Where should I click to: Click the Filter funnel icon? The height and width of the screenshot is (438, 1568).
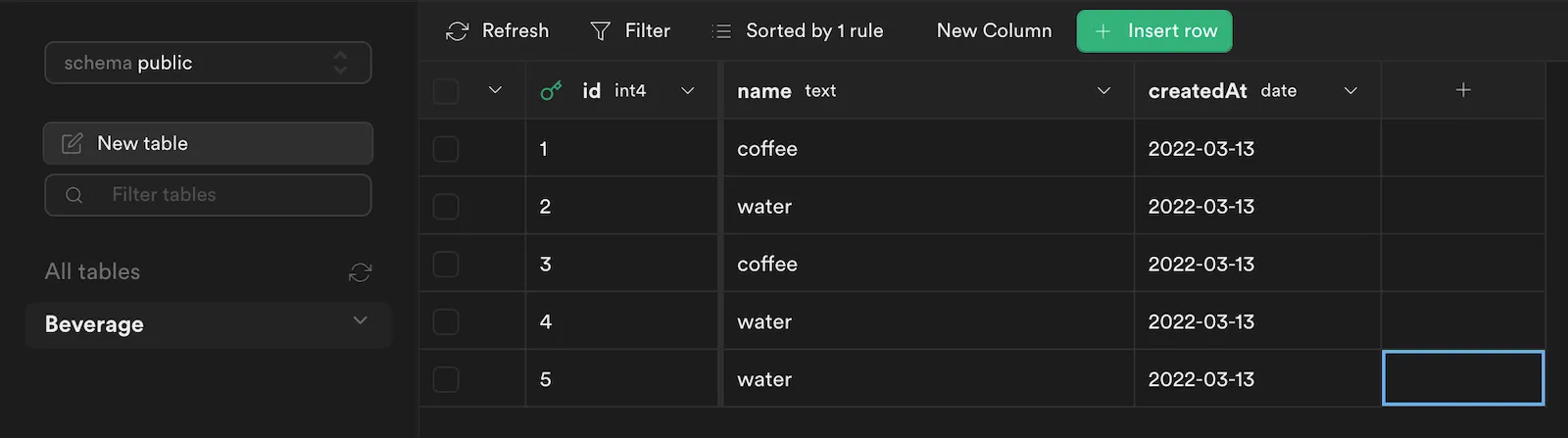coord(601,31)
